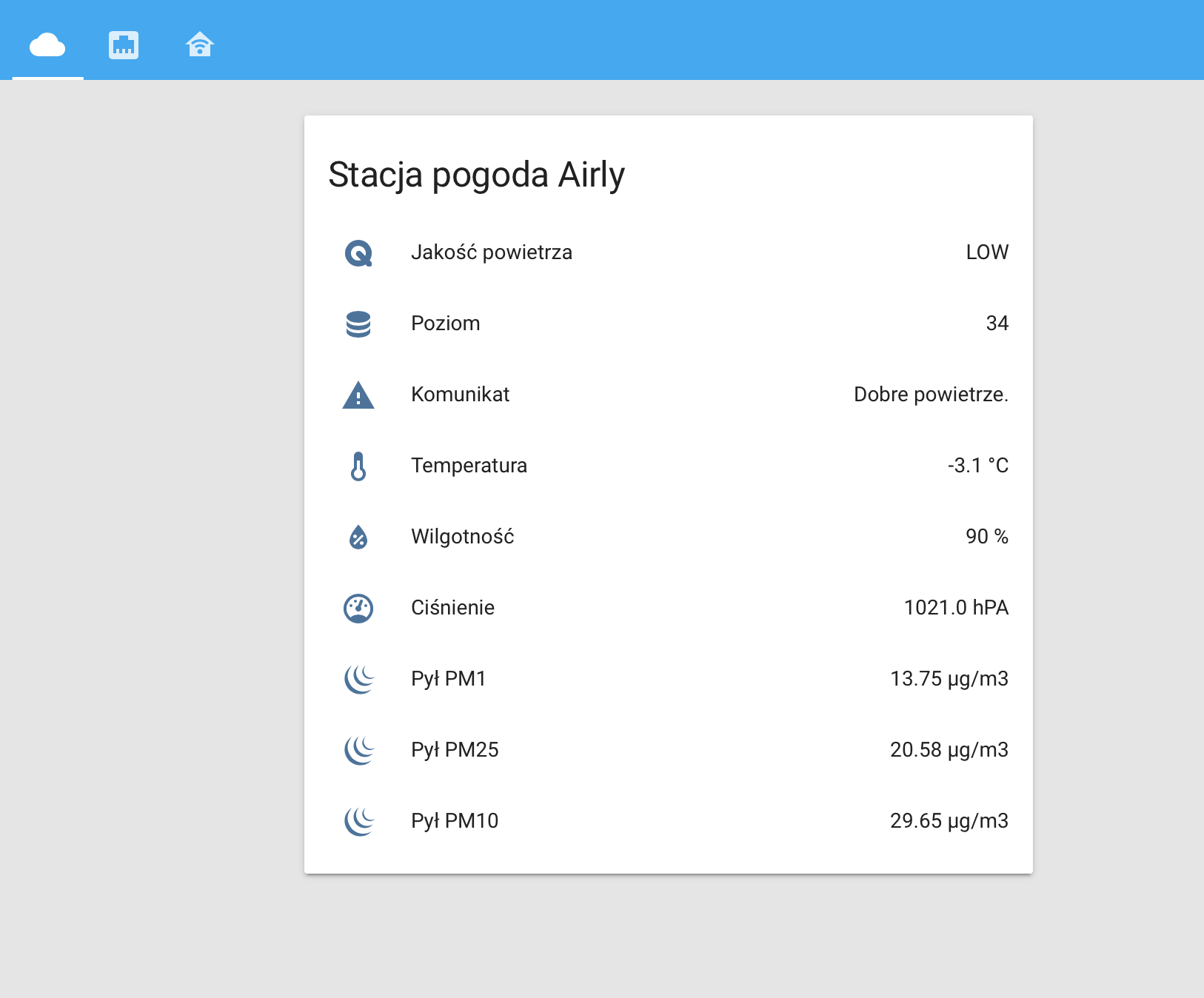This screenshot has height=998, width=1204.
Task: Open the Wilgotność entity label
Action: [463, 536]
